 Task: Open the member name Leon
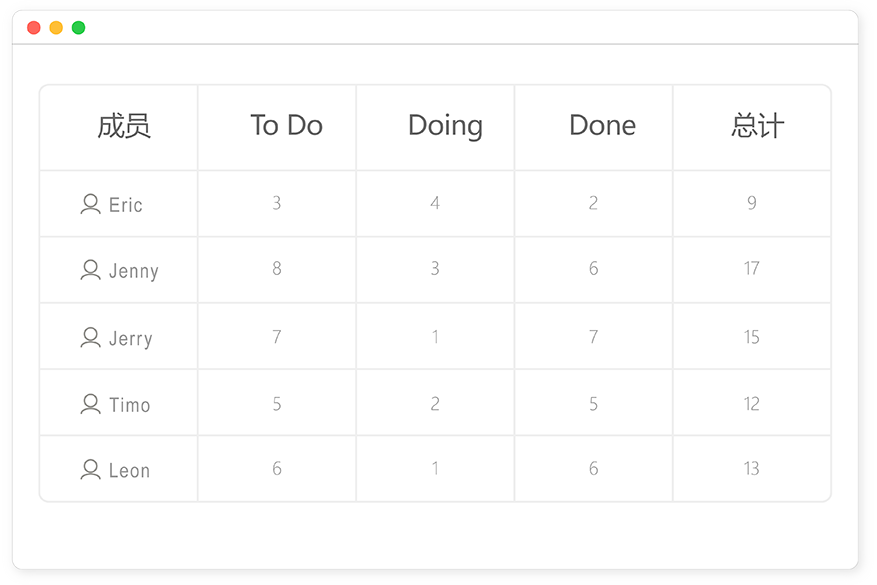click(x=129, y=471)
